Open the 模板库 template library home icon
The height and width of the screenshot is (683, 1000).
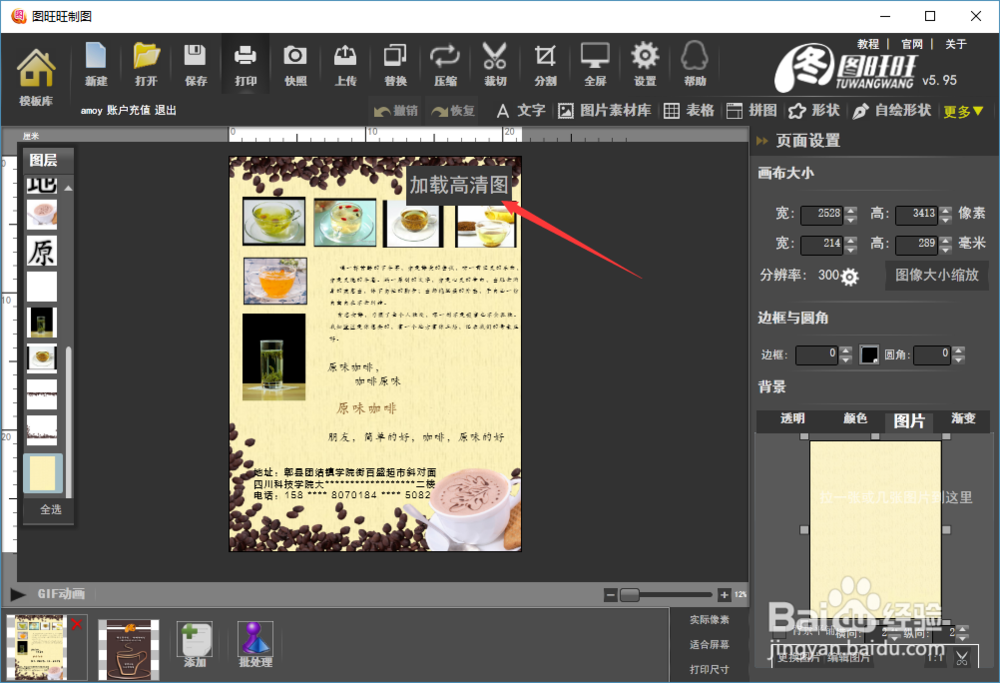36,77
